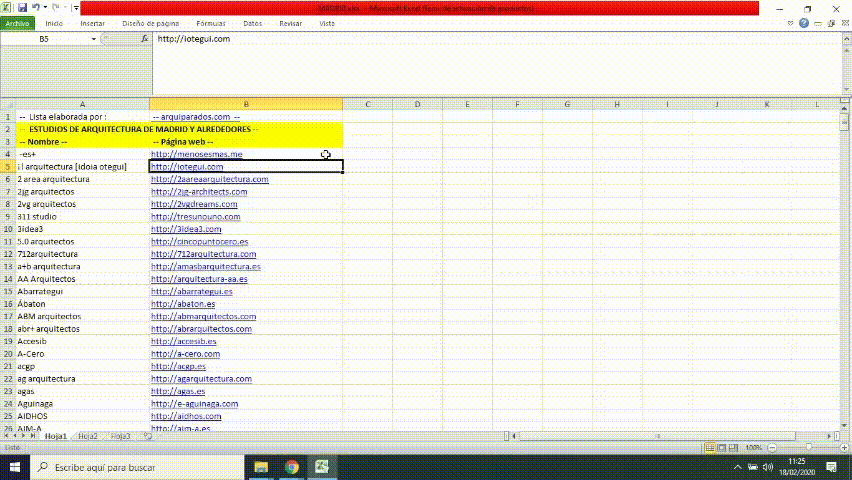Select the '-- Nombre --' header cell

coord(82,142)
